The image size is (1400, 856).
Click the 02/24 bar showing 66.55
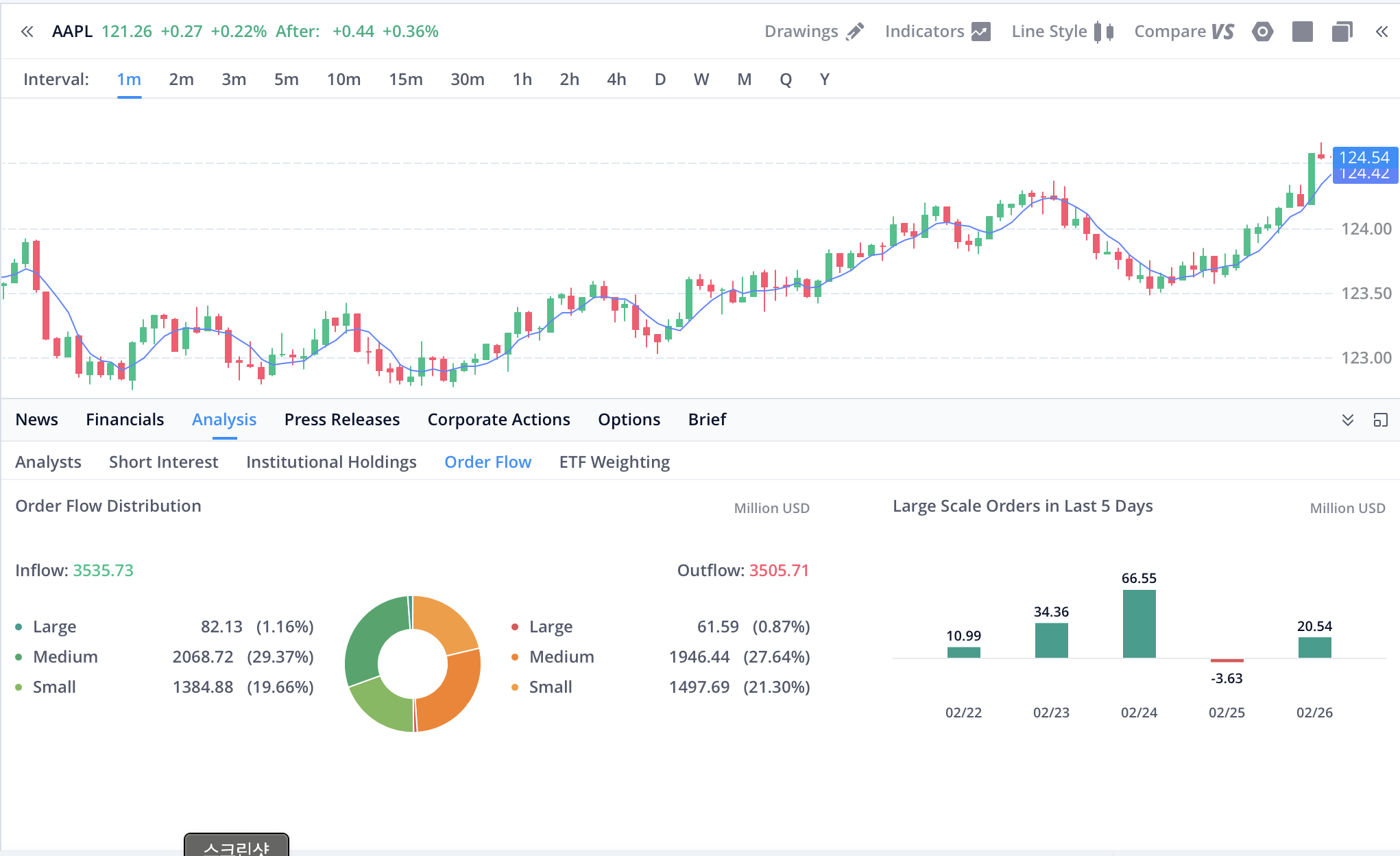click(x=1139, y=623)
